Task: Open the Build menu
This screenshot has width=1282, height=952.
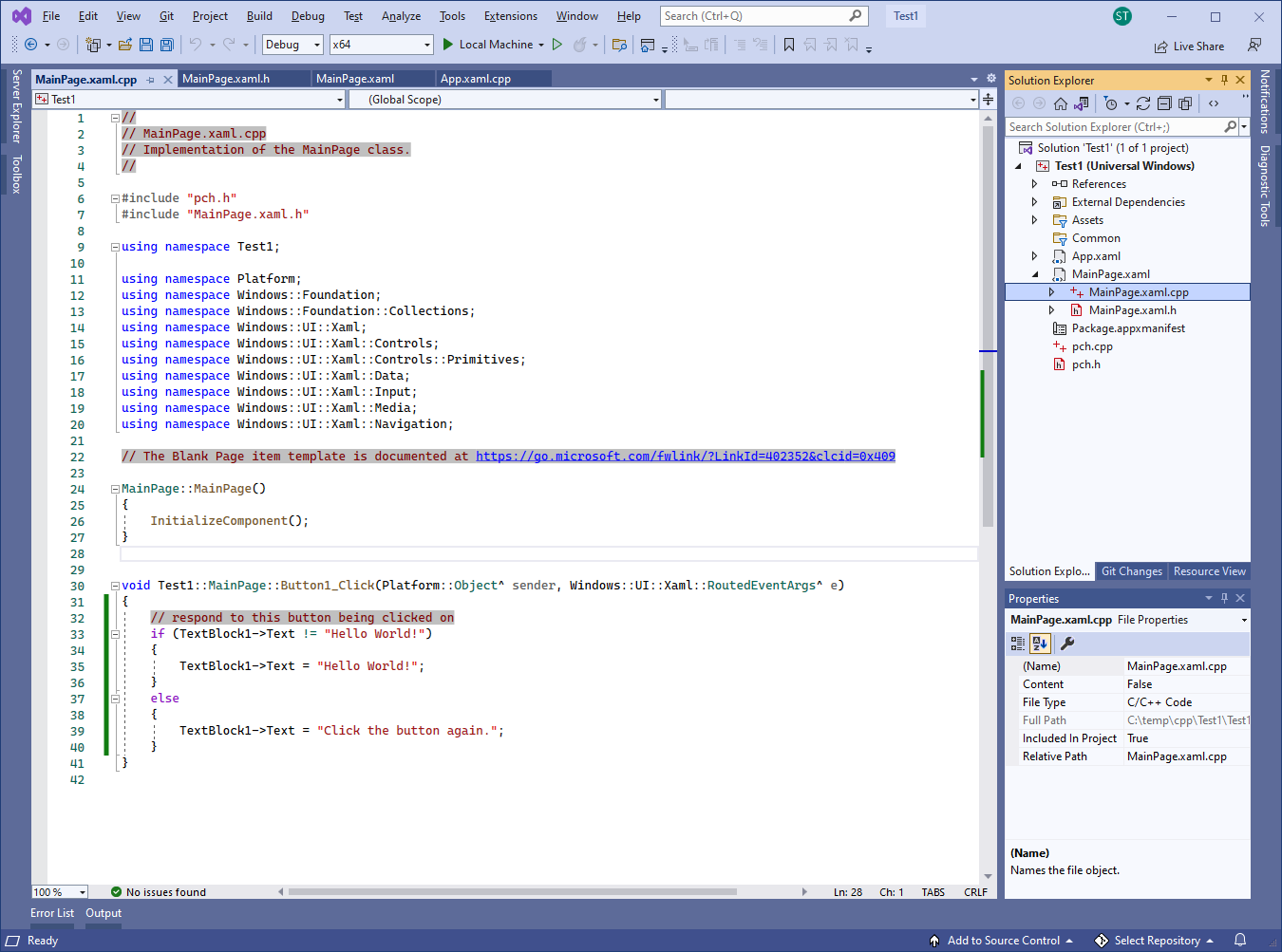Action: click(259, 16)
